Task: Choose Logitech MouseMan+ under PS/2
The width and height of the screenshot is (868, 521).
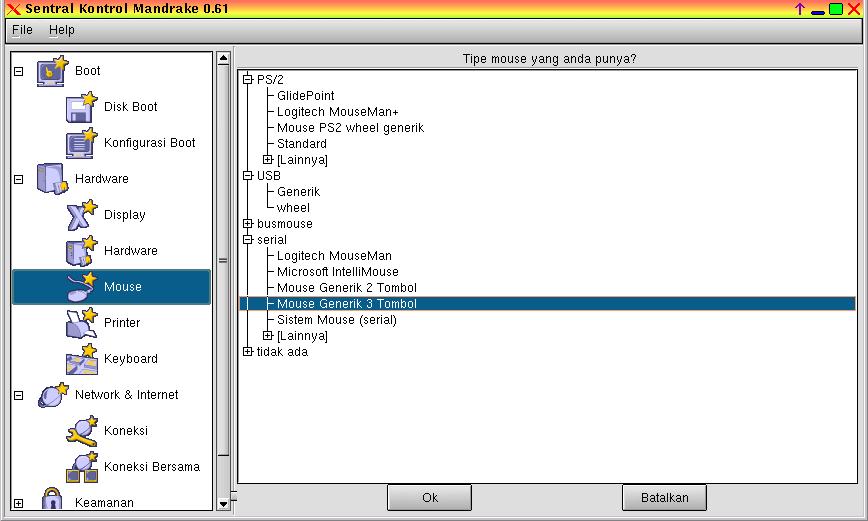Action: pos(337,112)
